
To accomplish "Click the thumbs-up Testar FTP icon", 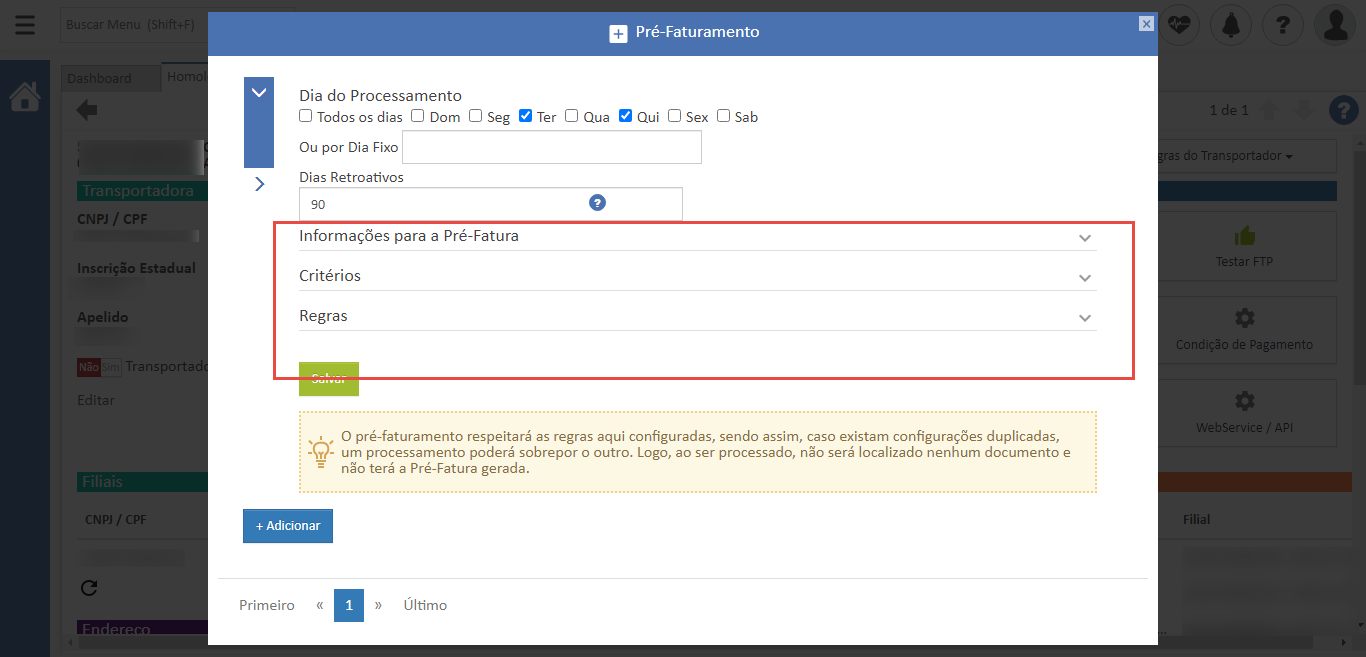I will [1244, 236].
